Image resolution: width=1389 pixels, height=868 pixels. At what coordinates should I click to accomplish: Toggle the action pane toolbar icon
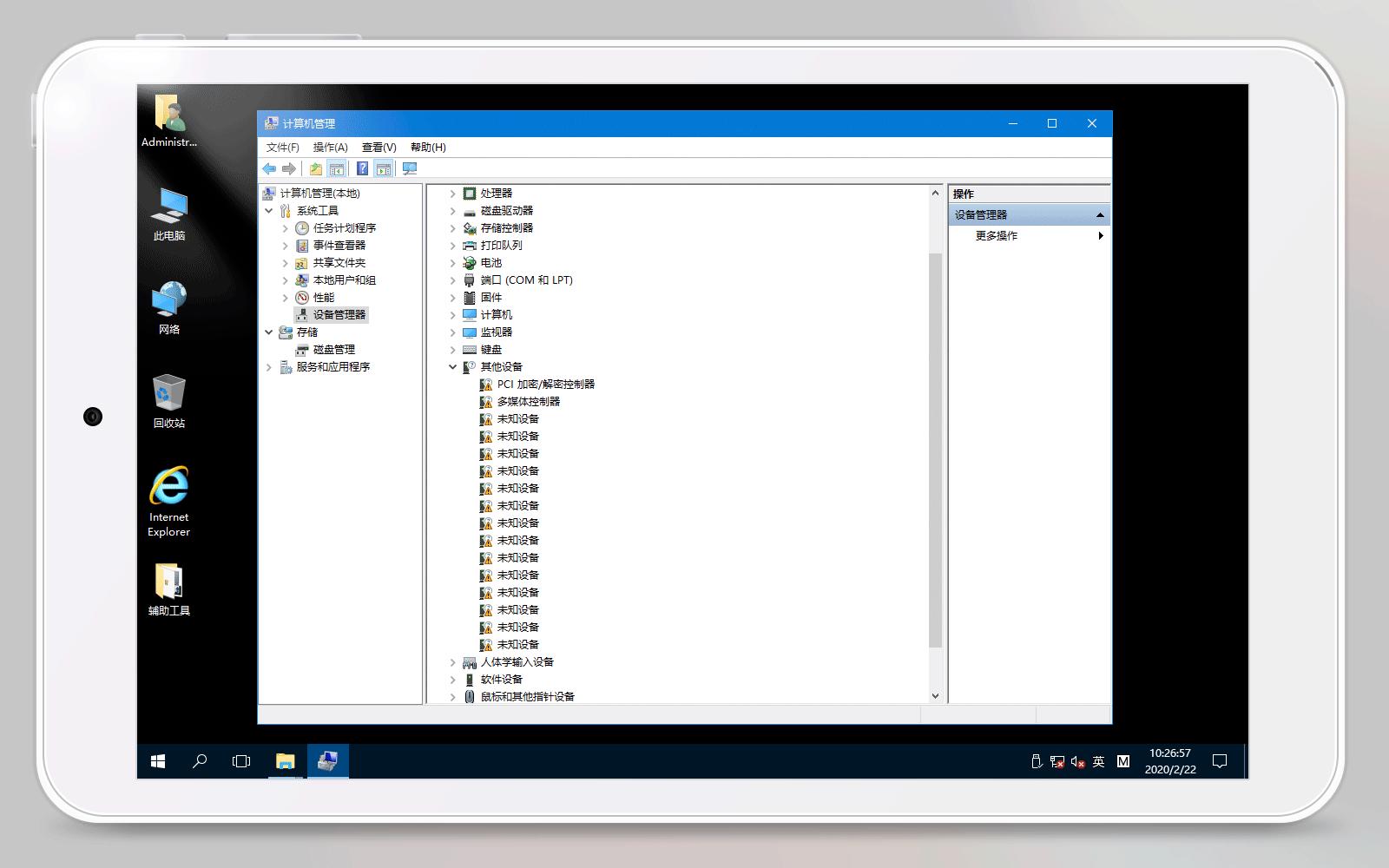tap(383, 168)
